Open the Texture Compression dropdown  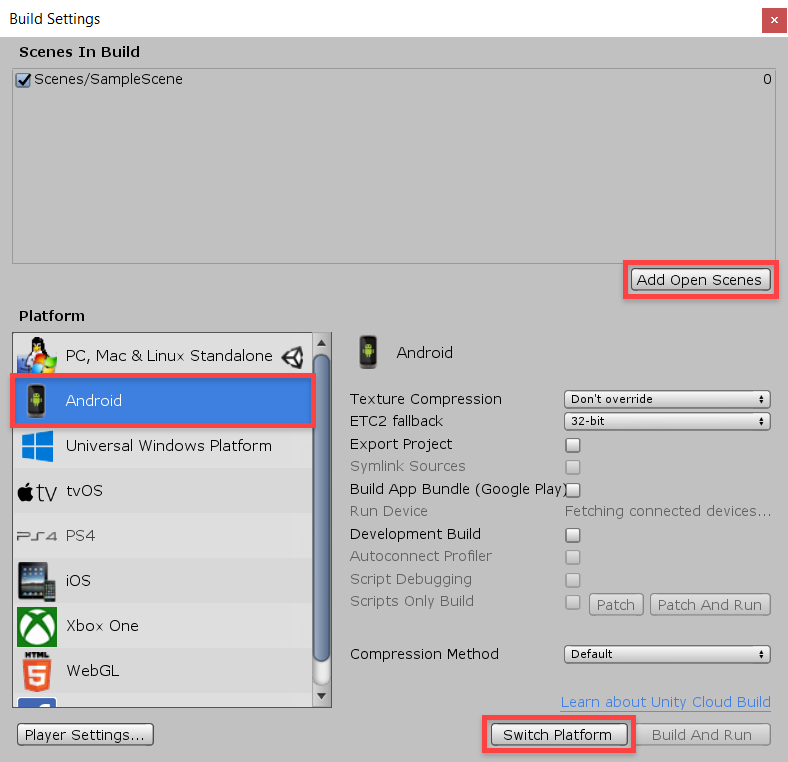[667, 399]
